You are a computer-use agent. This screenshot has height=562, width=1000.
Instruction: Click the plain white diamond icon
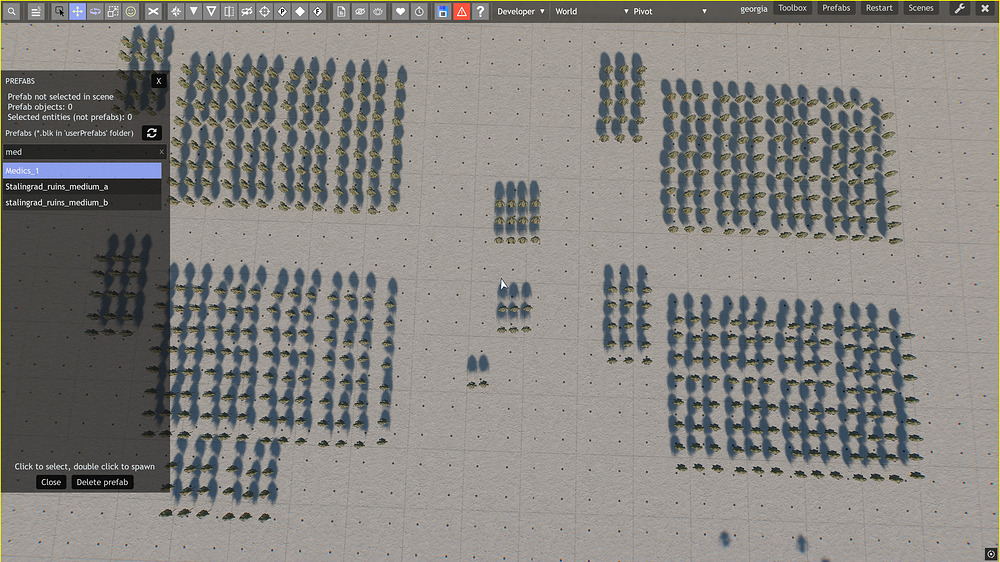(300, 11)
